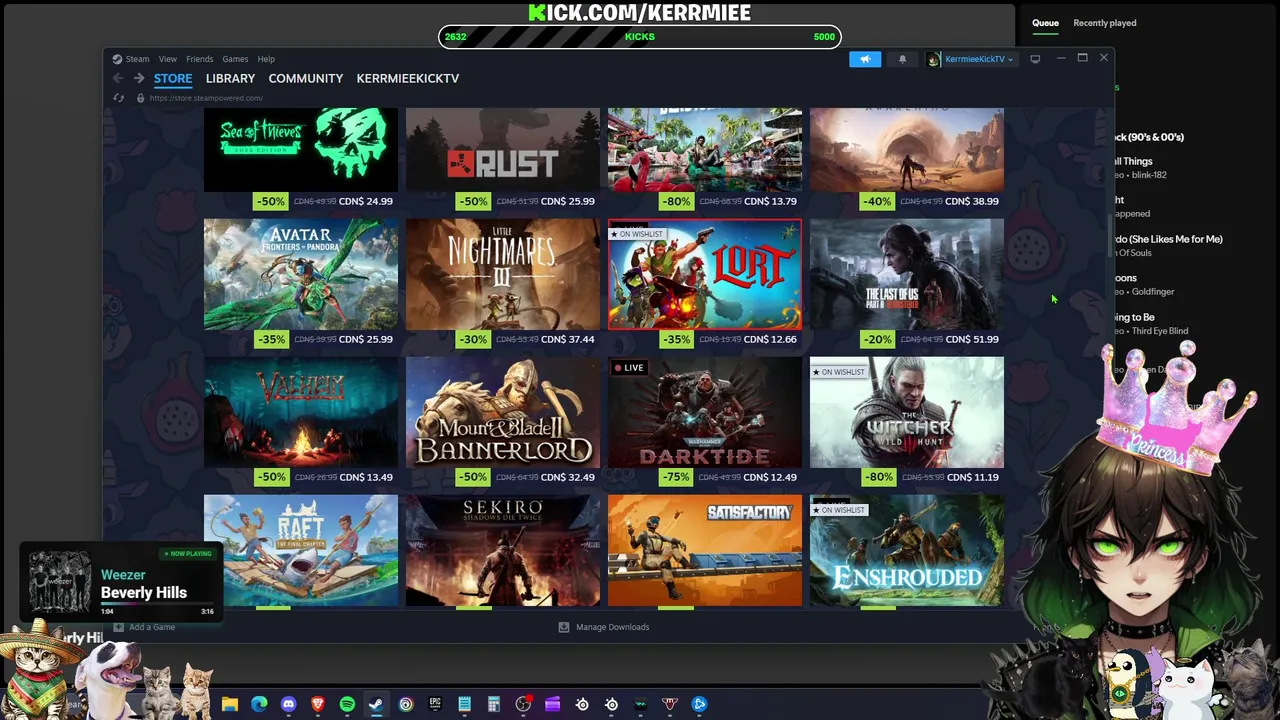Open OBS Studio from the taskbar
This screenshot has height=720, width=1280.
coord(523,704)
